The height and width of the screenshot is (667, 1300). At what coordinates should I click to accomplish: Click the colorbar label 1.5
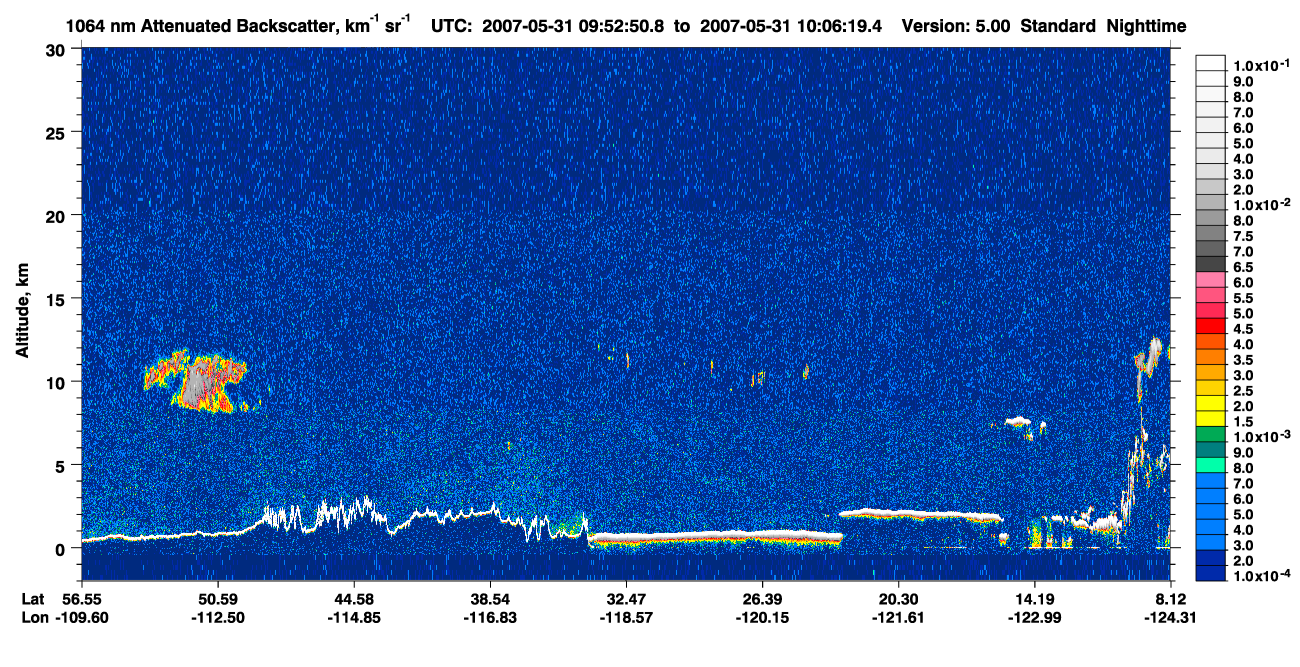pyautogui.click(x=1244, y=422)
